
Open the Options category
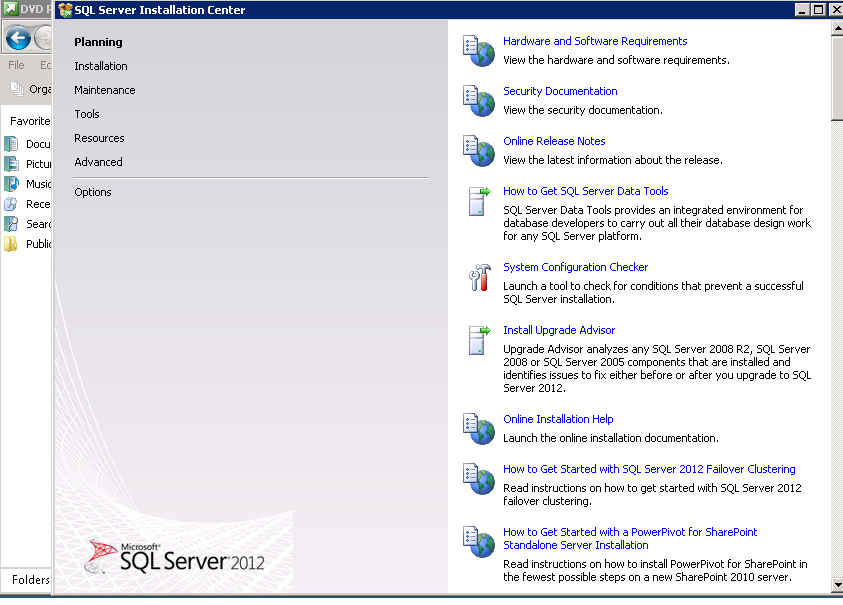(x=93, y=192)
